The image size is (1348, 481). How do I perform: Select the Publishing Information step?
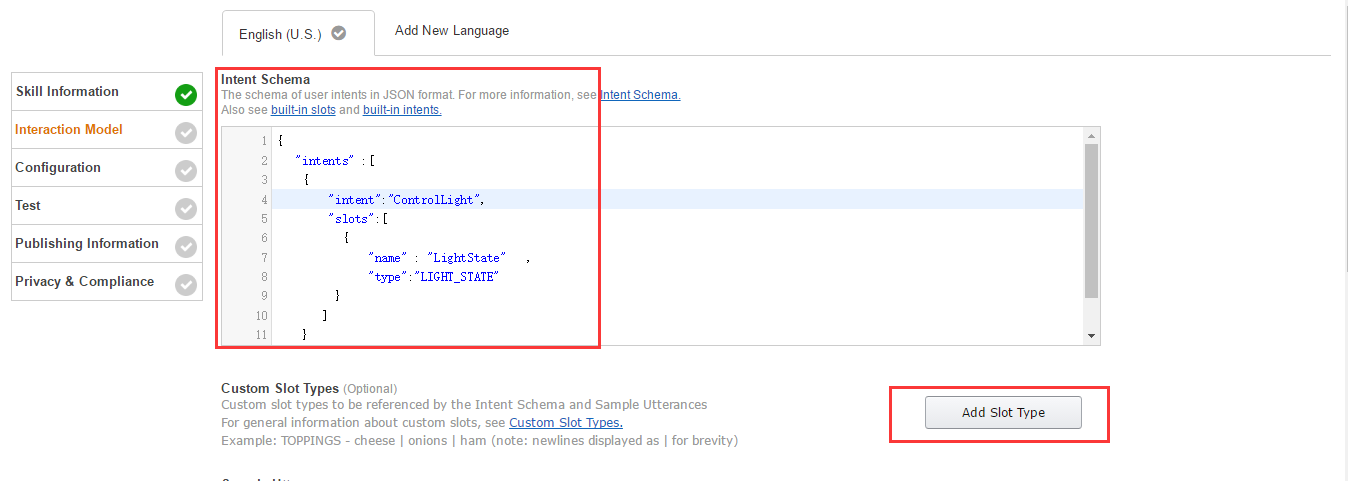[x=87, y=244]
